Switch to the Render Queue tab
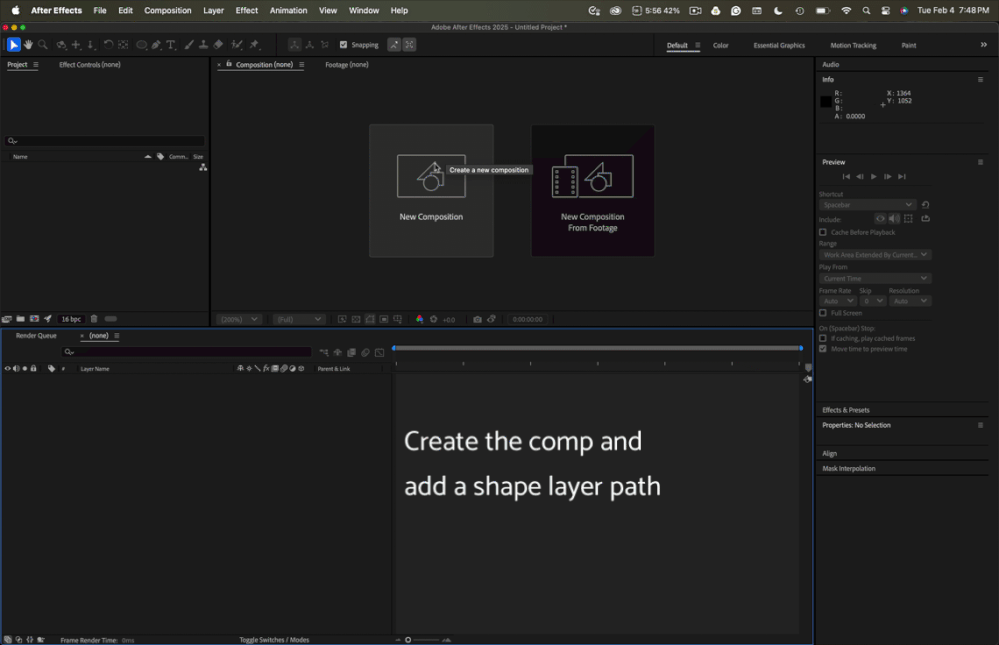This screenshot has height=645, width=999. click(x=36, y=336)
